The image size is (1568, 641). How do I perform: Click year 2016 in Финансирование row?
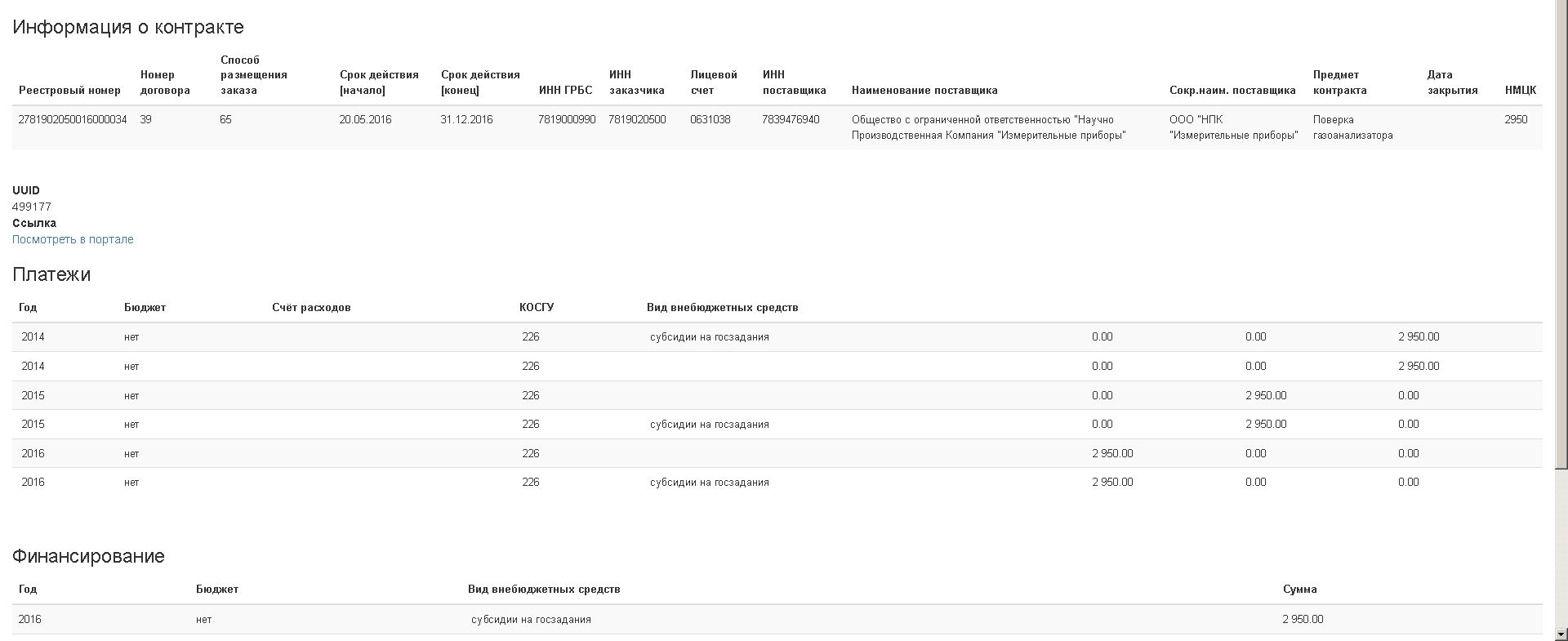click(29, 619)
